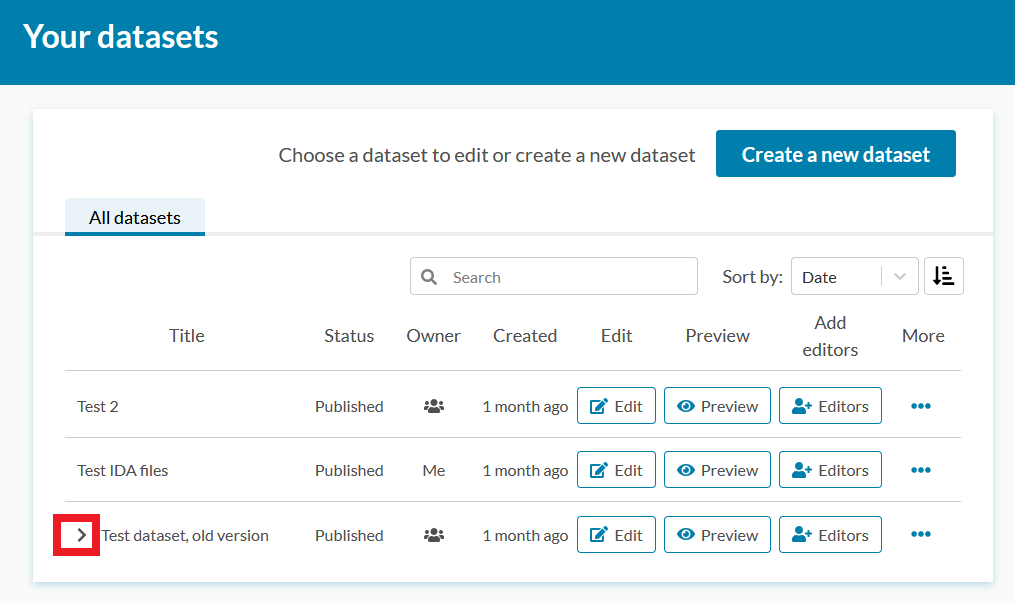Click the Preview column header
Screen dimensions: 1015x603
pyautogui.click(x=717, y=336)
